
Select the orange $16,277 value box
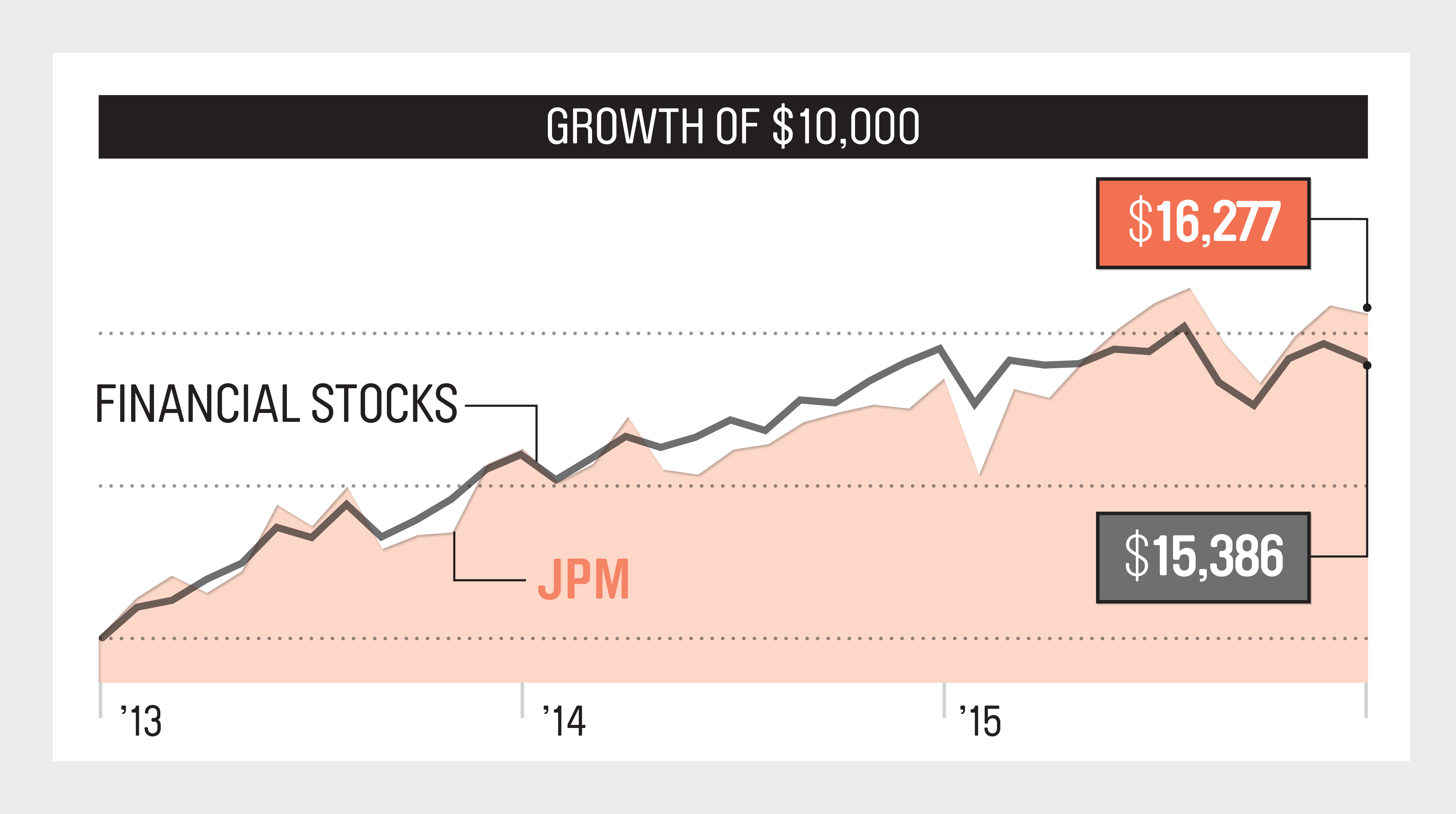(1203, 223)
